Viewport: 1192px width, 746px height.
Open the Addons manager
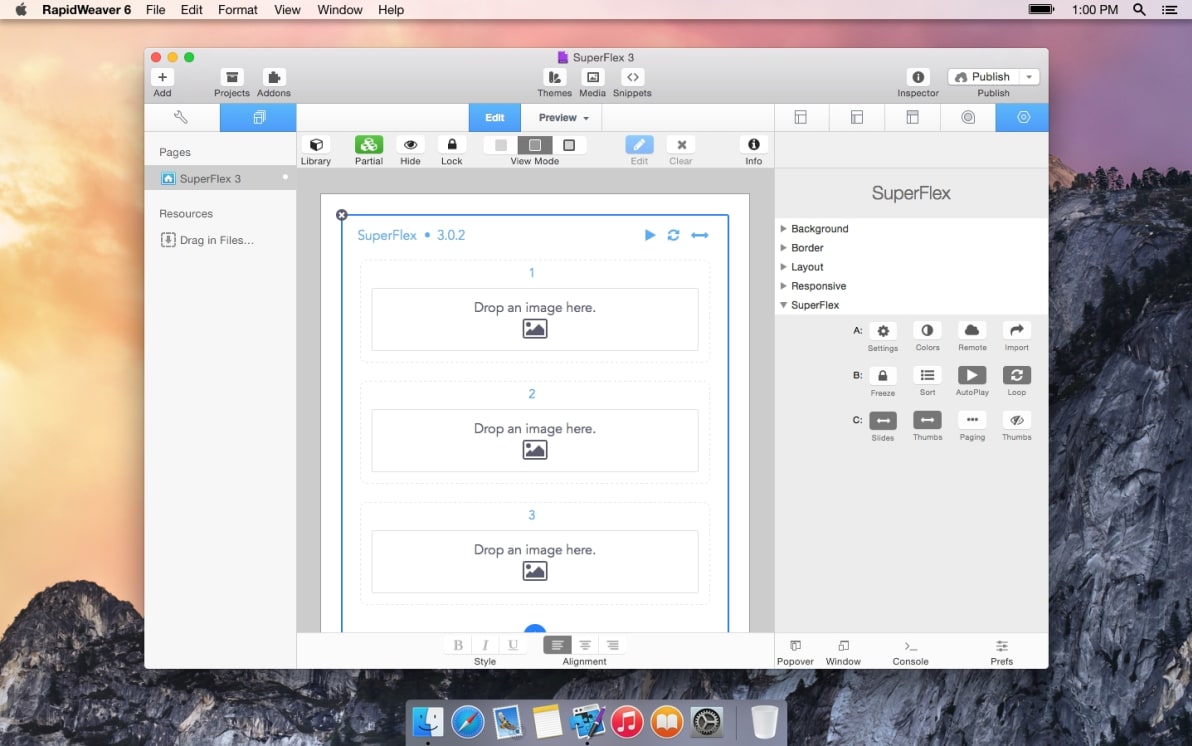274,78
